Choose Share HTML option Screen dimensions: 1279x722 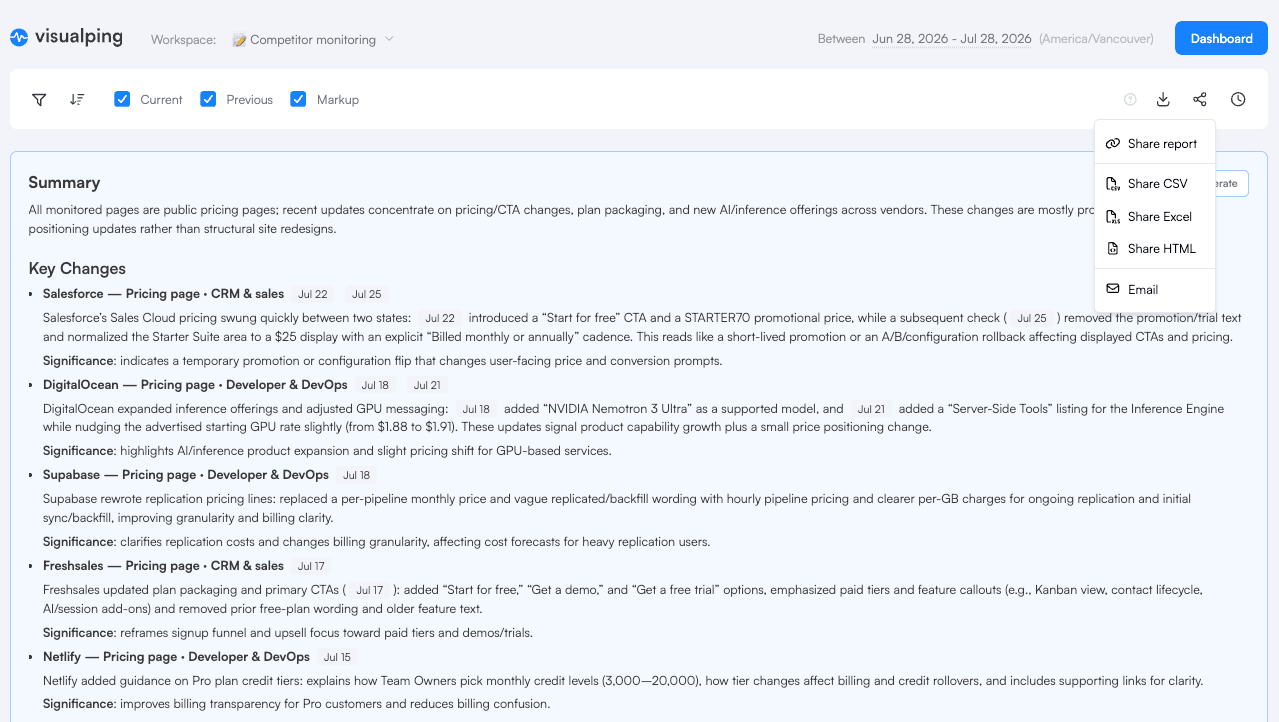[x=1155, y=249]
